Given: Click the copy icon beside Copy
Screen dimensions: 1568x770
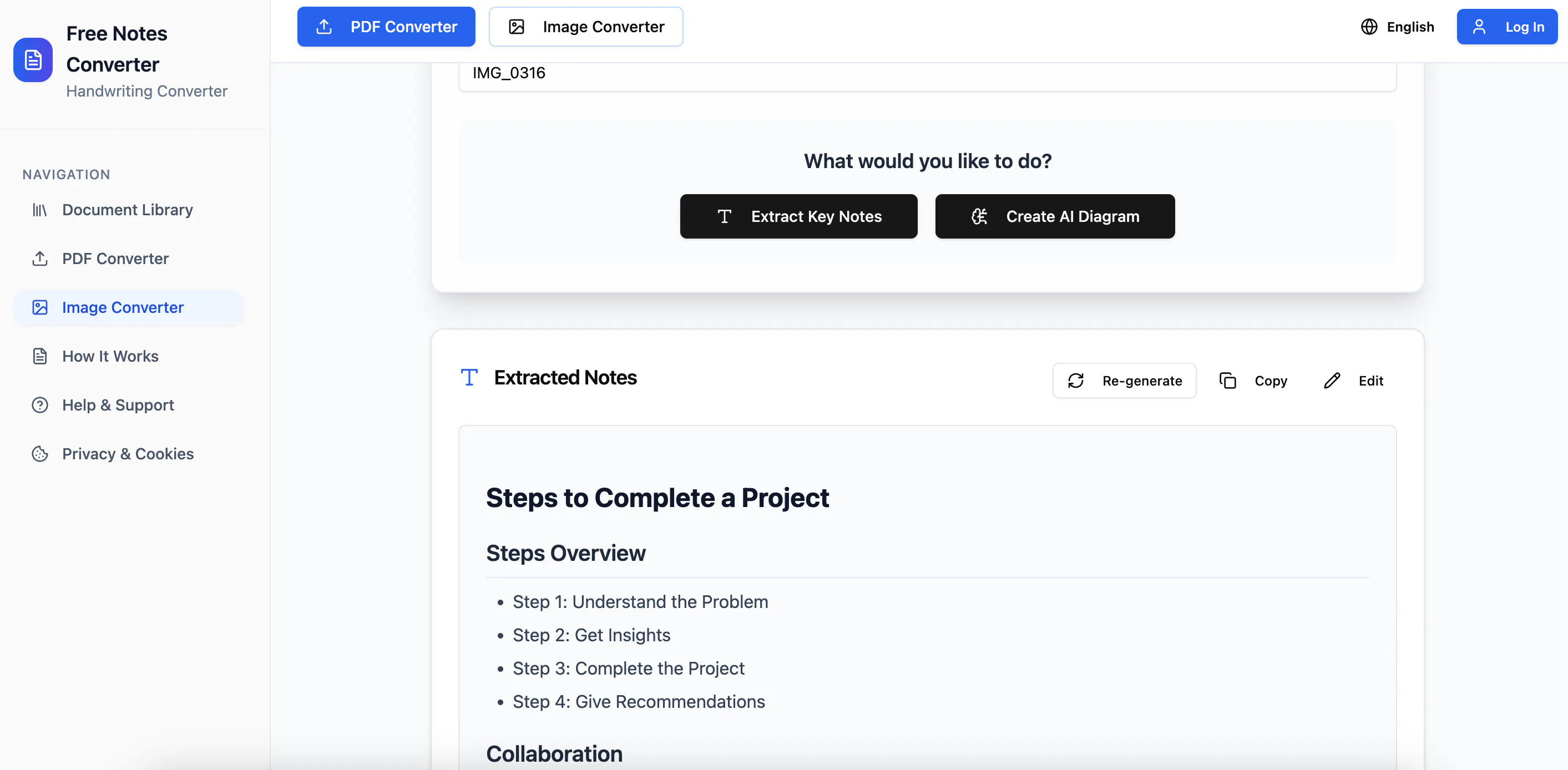Looking at the screenshot, I should point(1228,381).
